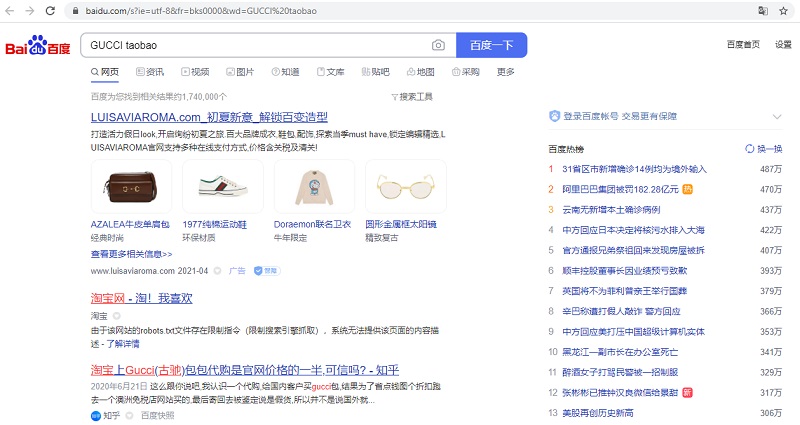Open hot topic 云南无新增本土确诊病例
The height and width of the screenshot is (425, 800).
611,210
